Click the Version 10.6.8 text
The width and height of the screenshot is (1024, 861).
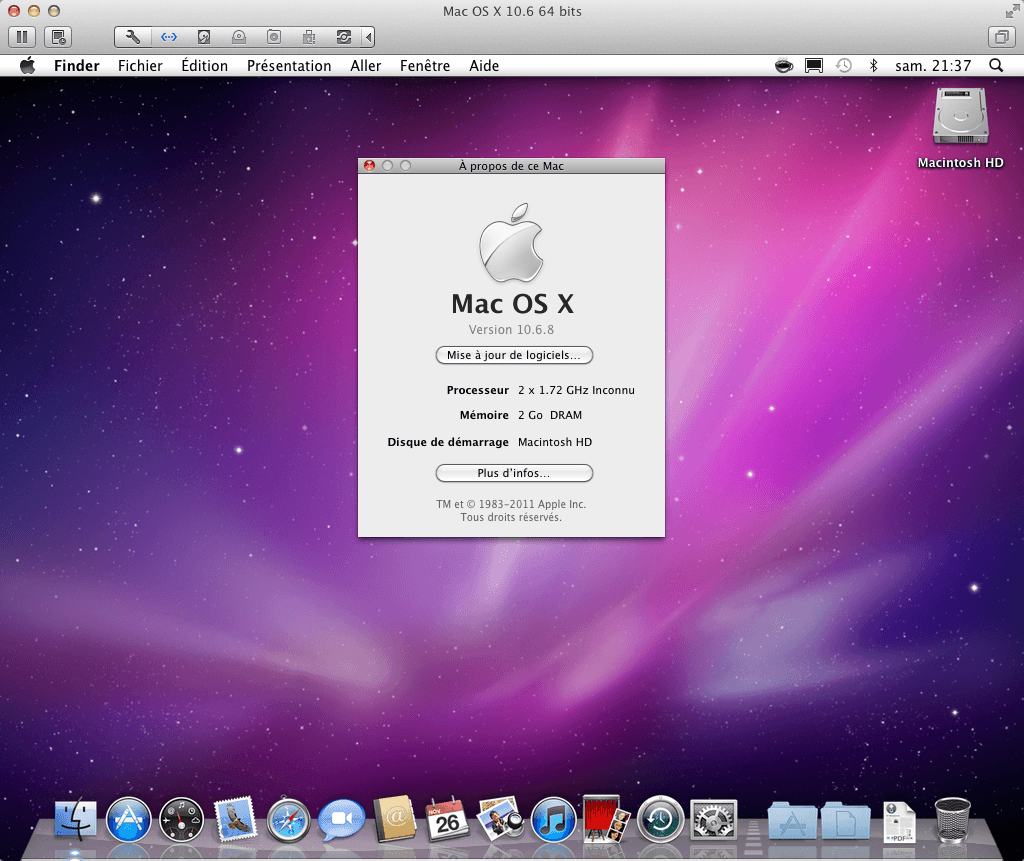pos(511,330)
